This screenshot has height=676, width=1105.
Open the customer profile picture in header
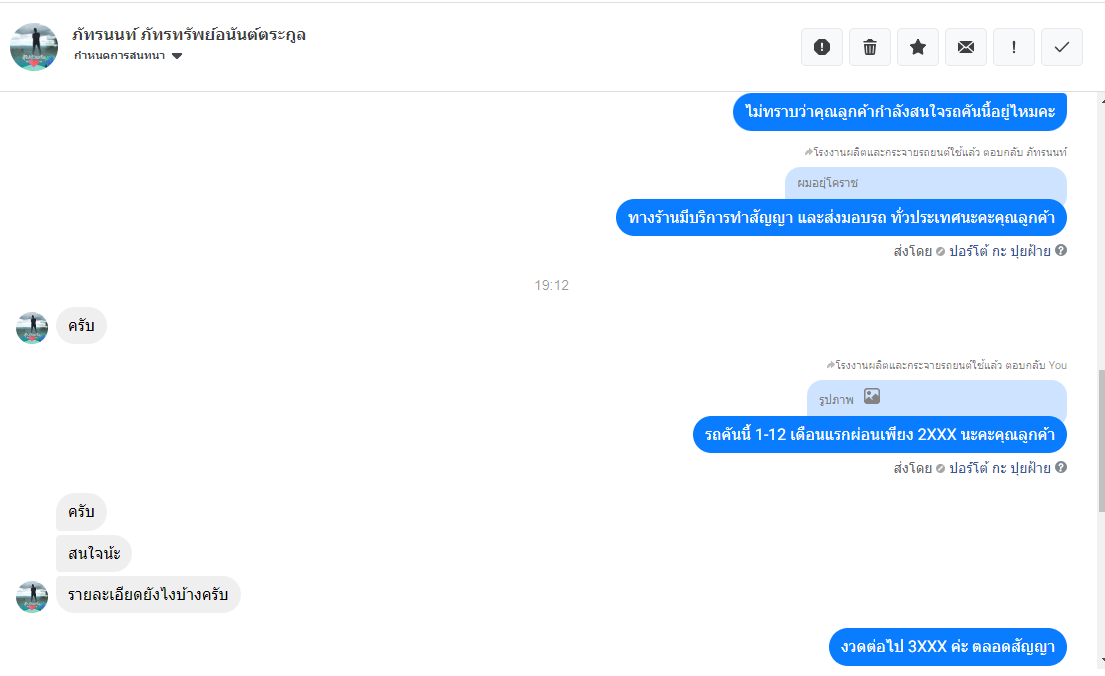(34, 47)
